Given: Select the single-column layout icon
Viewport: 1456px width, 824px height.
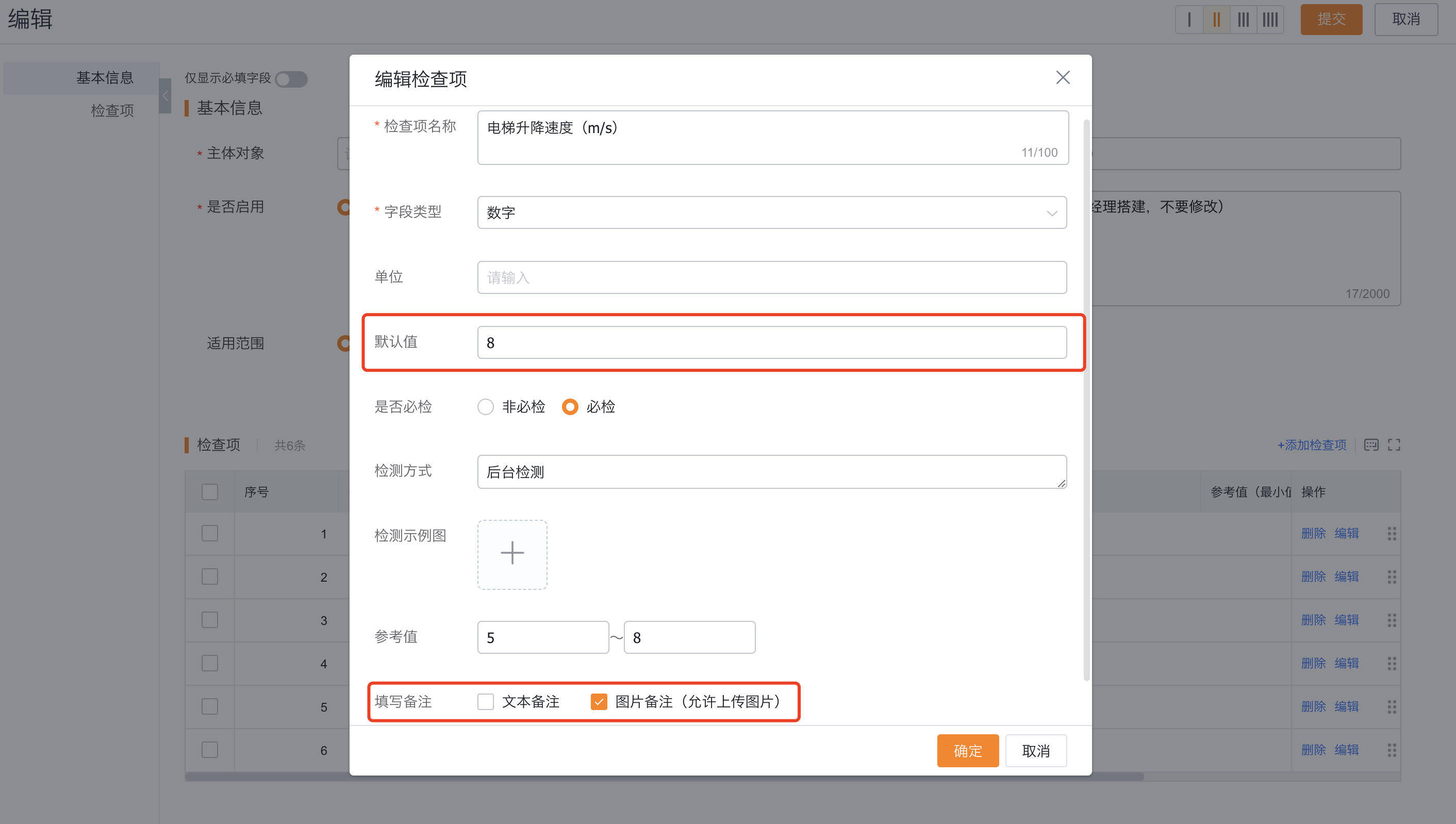Looking at the screenshot, I should (1189, 19).
